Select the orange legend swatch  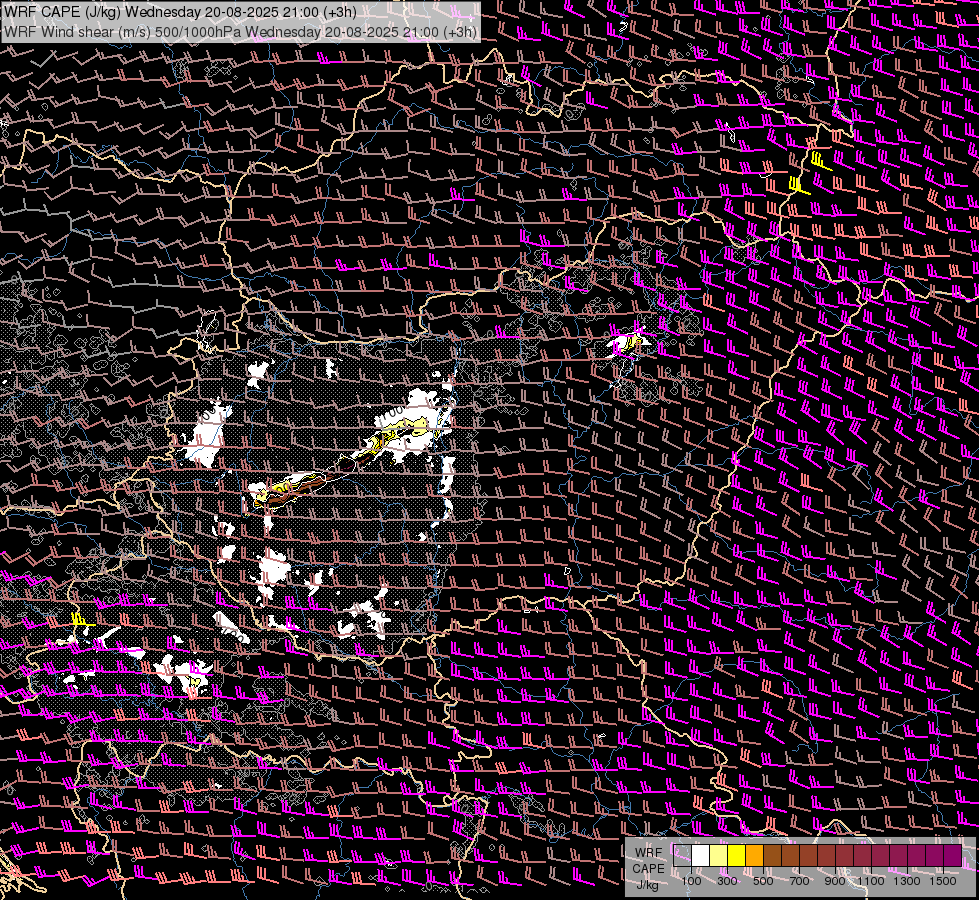tap(754, 856)
